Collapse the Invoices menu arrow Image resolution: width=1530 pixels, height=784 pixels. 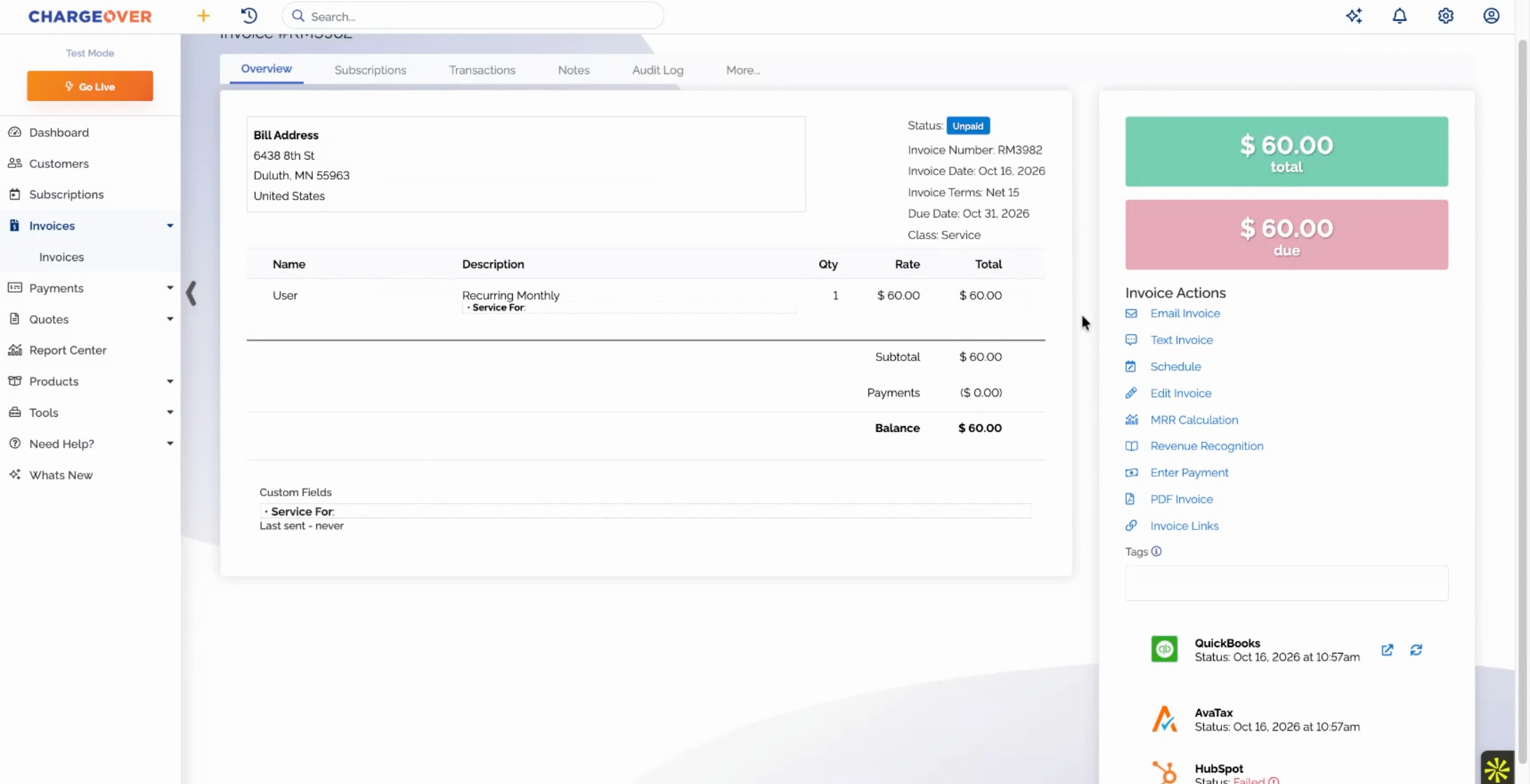[170, 226]
